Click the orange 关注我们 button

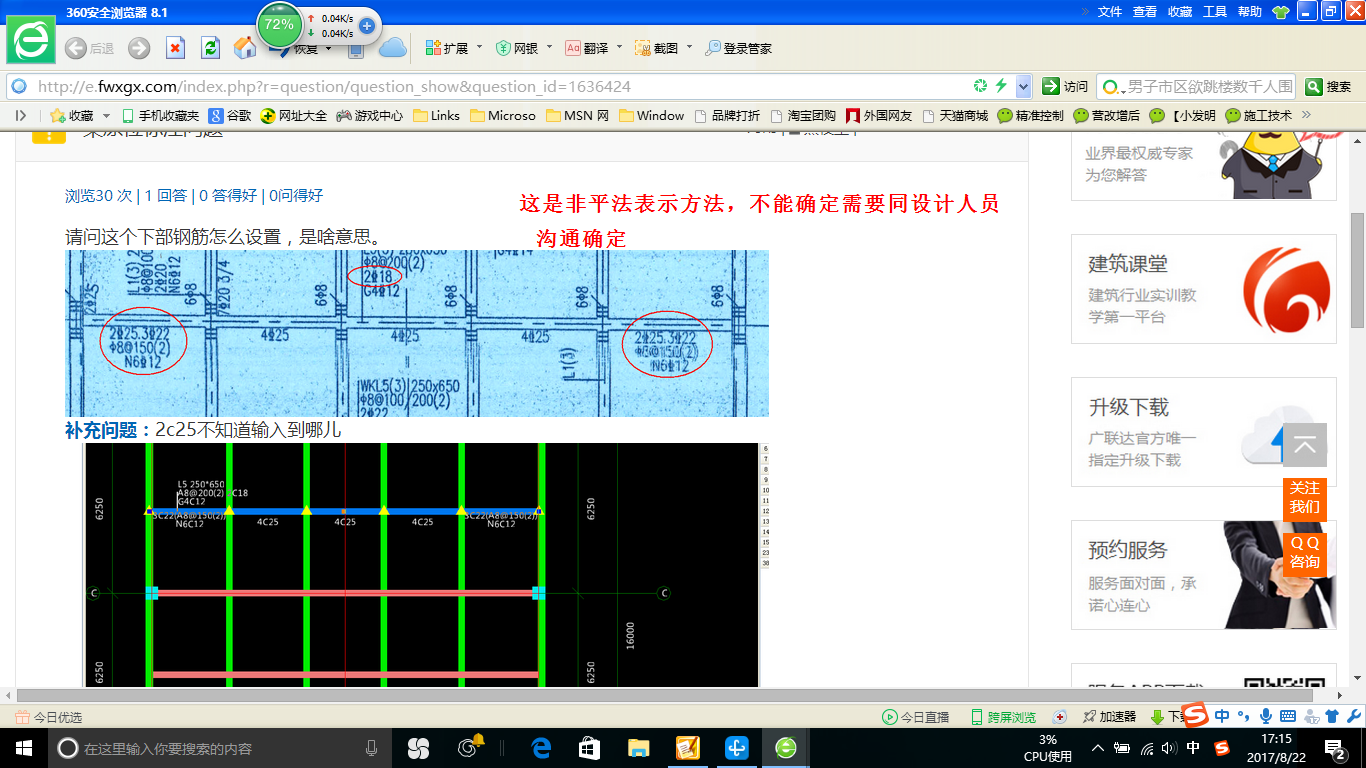(x=1305, y=497)
